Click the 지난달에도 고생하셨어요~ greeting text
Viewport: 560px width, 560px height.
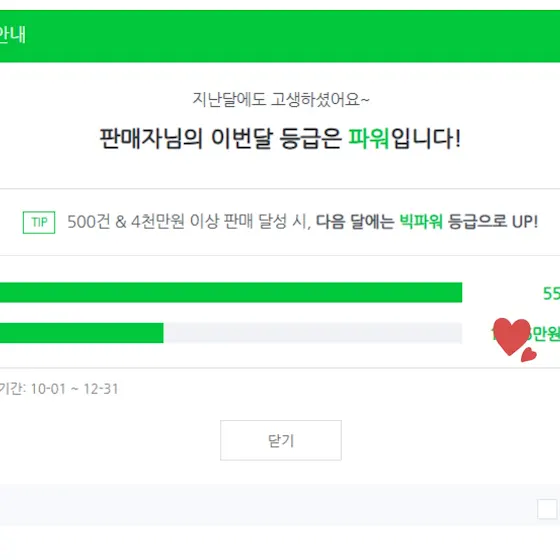click(281, 99)
